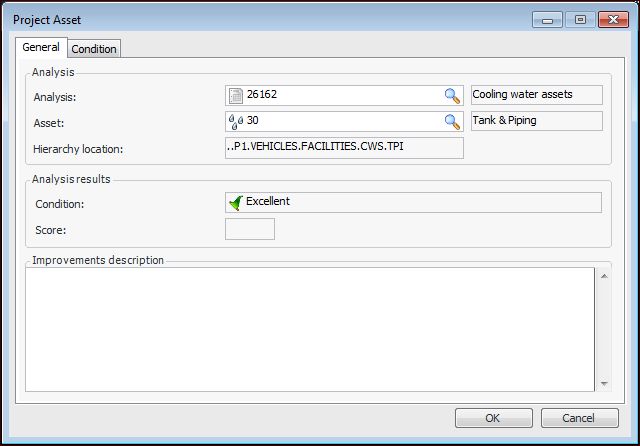This screenshot has height=446, width=640.
Task: Click the Condition field showing Excellent
Action: pyautogui.click(x=420, y=202)
